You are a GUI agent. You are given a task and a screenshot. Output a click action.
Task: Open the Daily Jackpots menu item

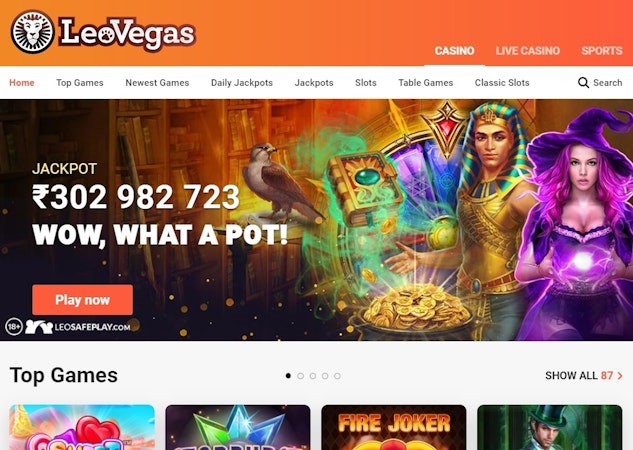click(242, 83)
